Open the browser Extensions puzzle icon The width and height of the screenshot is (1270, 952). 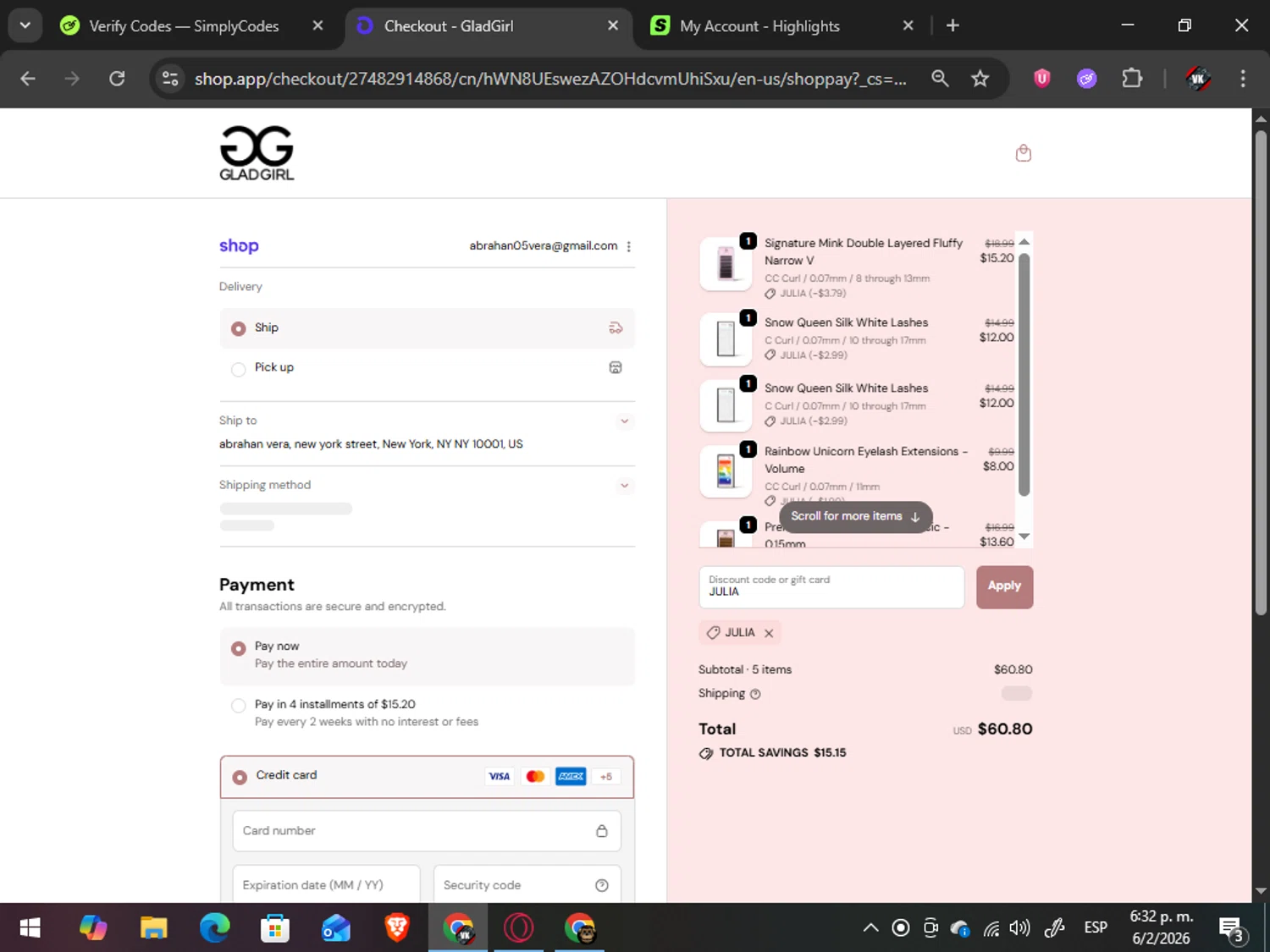[1132, 79]
